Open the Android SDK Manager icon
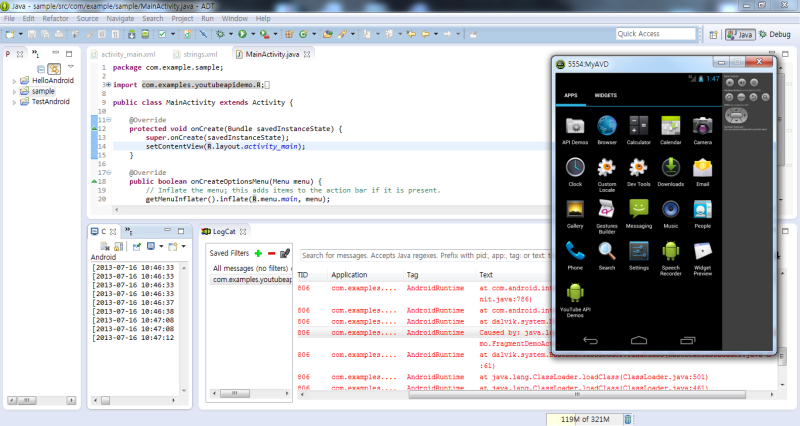Screen dimensions: 800x426 (x=132, y=34)
